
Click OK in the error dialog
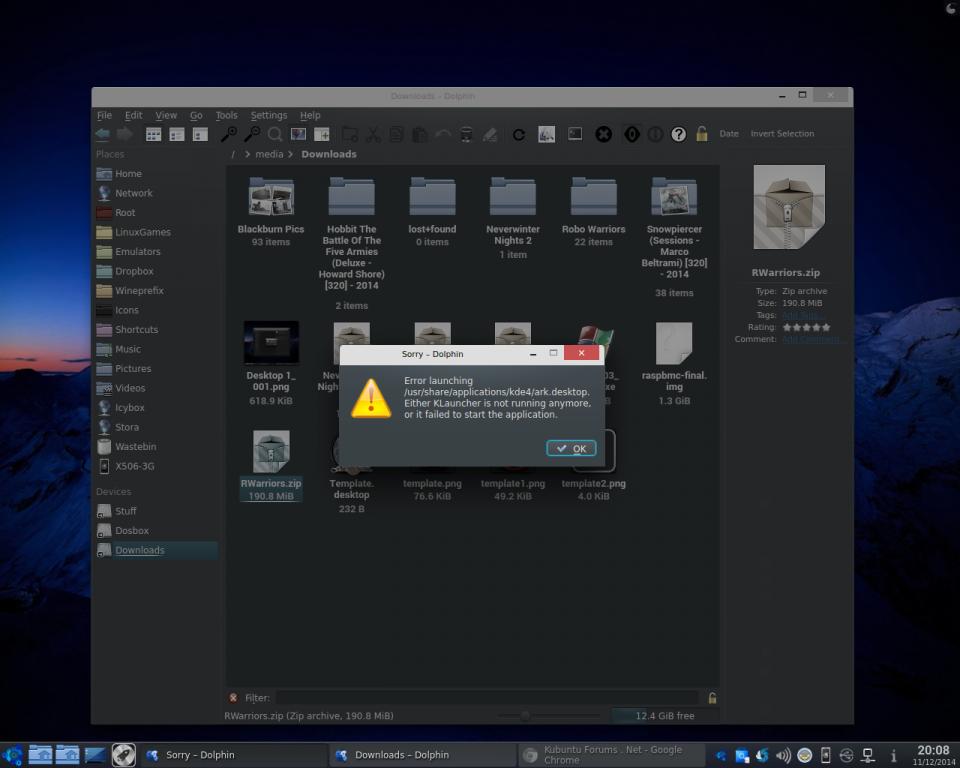(572, 448)
